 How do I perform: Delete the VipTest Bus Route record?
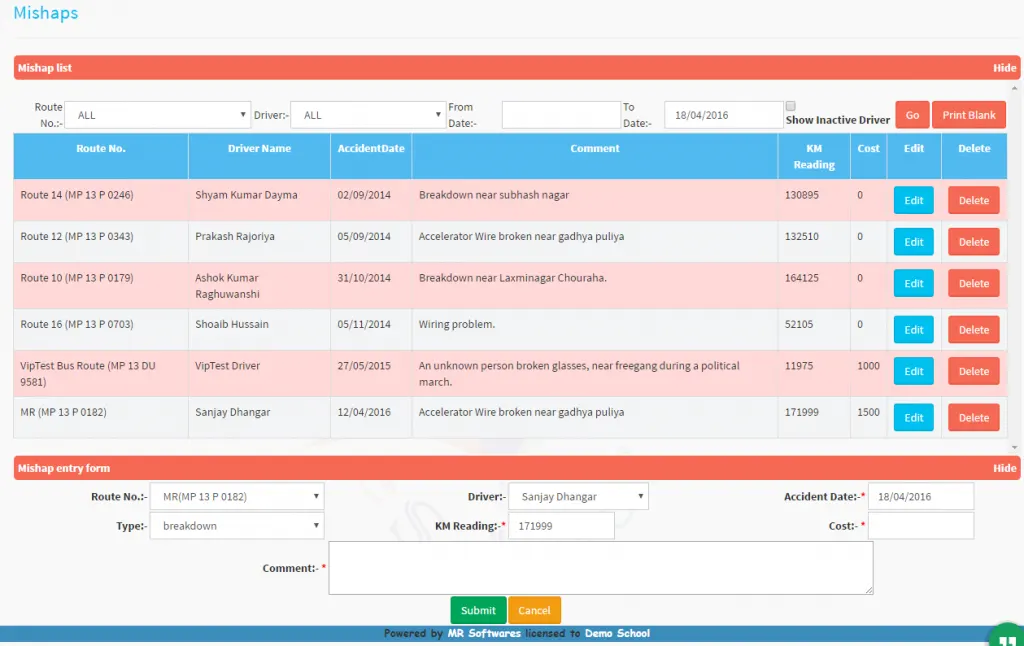[x=973, y=371]
